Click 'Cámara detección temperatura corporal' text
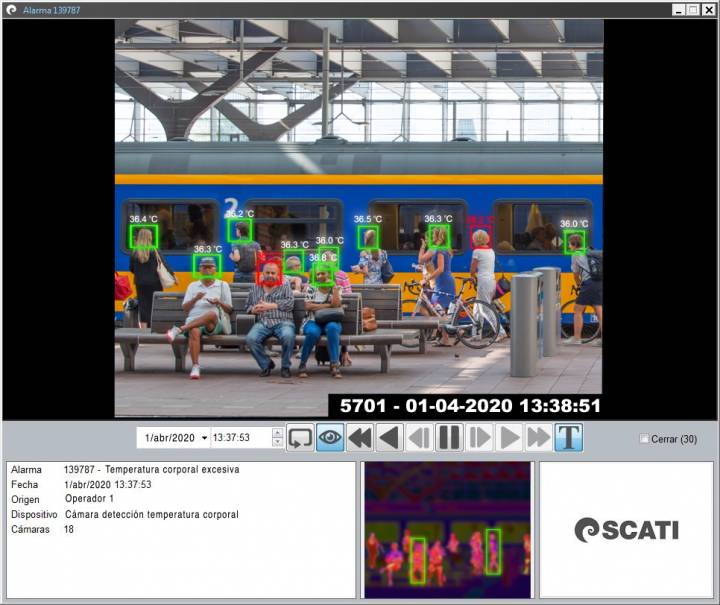Viewport: 720px width, 605px height. (x=152, y=515)
